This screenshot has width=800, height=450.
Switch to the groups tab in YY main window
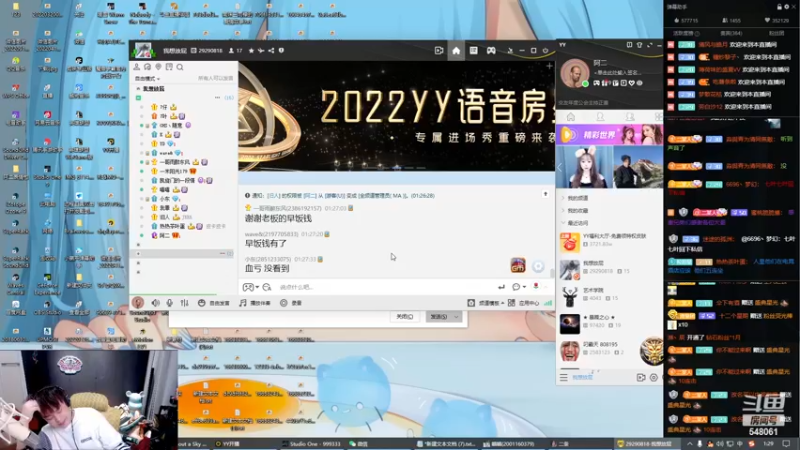click(x=630, y=117)
